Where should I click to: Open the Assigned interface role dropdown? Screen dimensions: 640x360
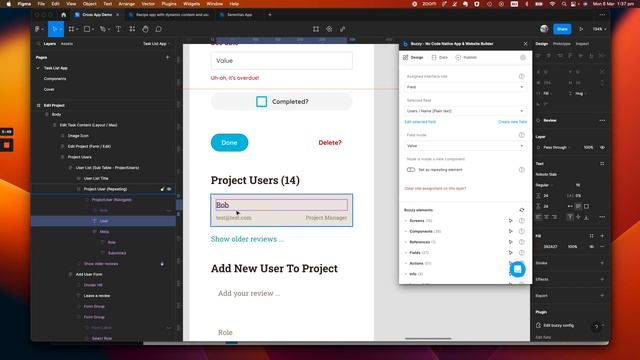465,87
